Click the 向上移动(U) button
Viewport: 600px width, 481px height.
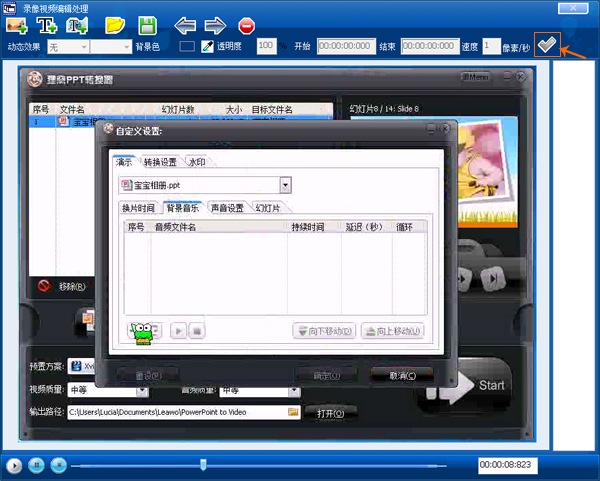[x=393, y=331]
